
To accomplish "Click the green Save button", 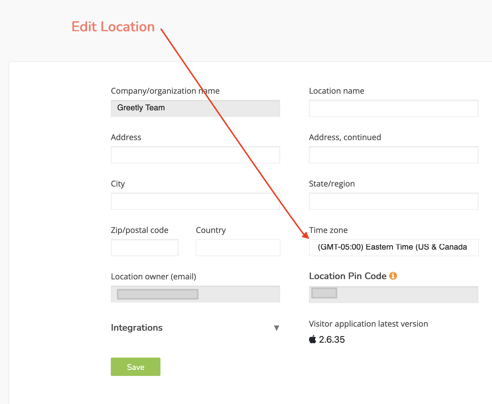I will click(135, 367).
